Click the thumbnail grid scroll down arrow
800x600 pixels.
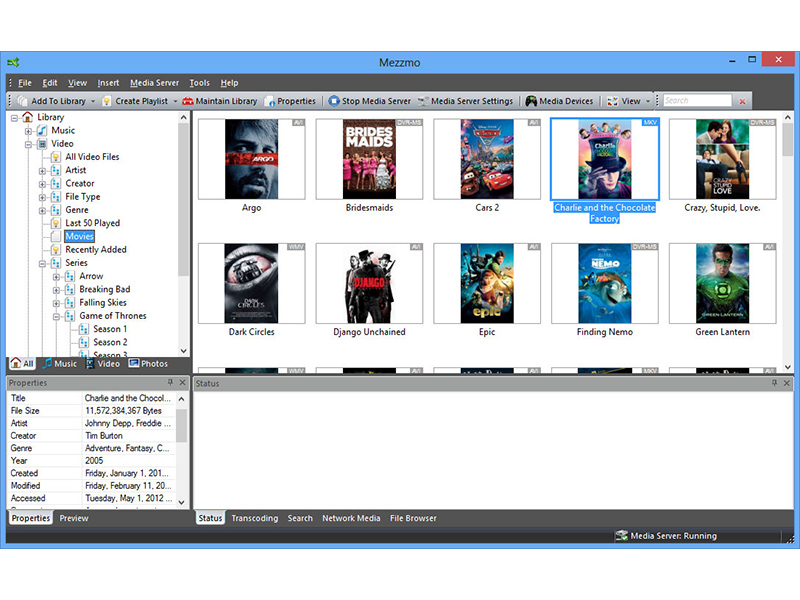[788, 367]
